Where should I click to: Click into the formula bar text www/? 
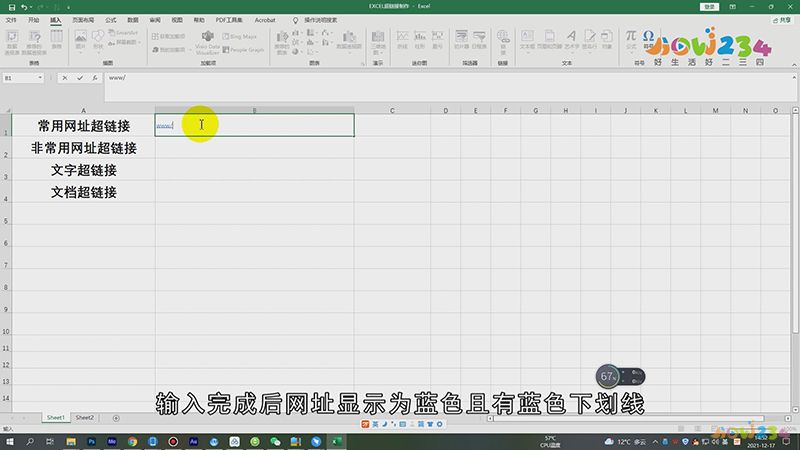(x=117, y=78)
